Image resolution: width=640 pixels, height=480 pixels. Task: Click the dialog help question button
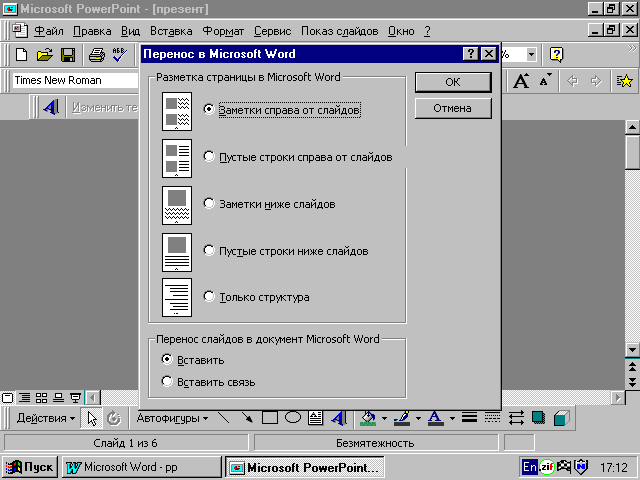pos(471,54)
